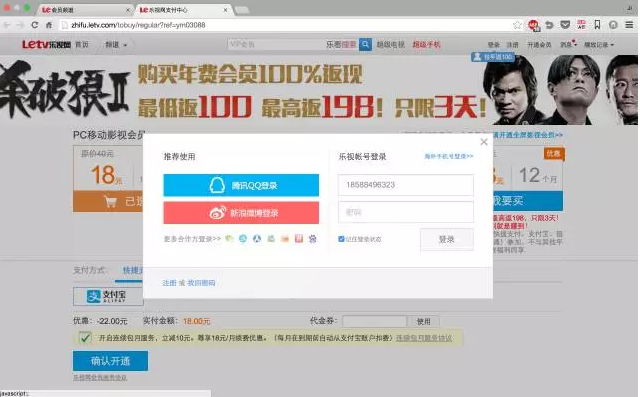Select the 12 months plan option
The height and width of the screenshot is (397, 640).
(x=538, y=175)
